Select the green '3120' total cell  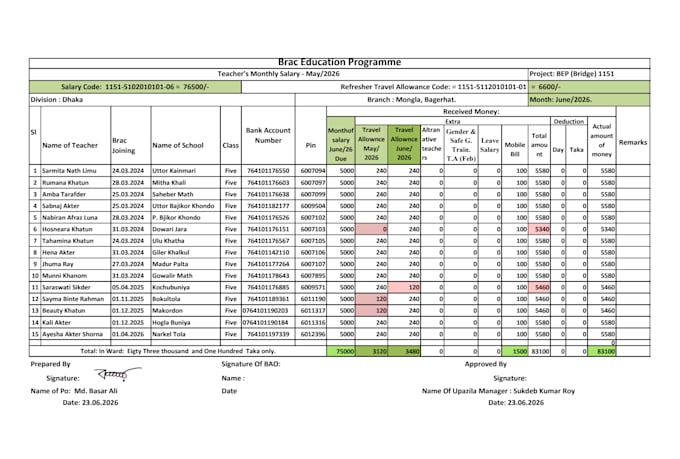(371, 351)
